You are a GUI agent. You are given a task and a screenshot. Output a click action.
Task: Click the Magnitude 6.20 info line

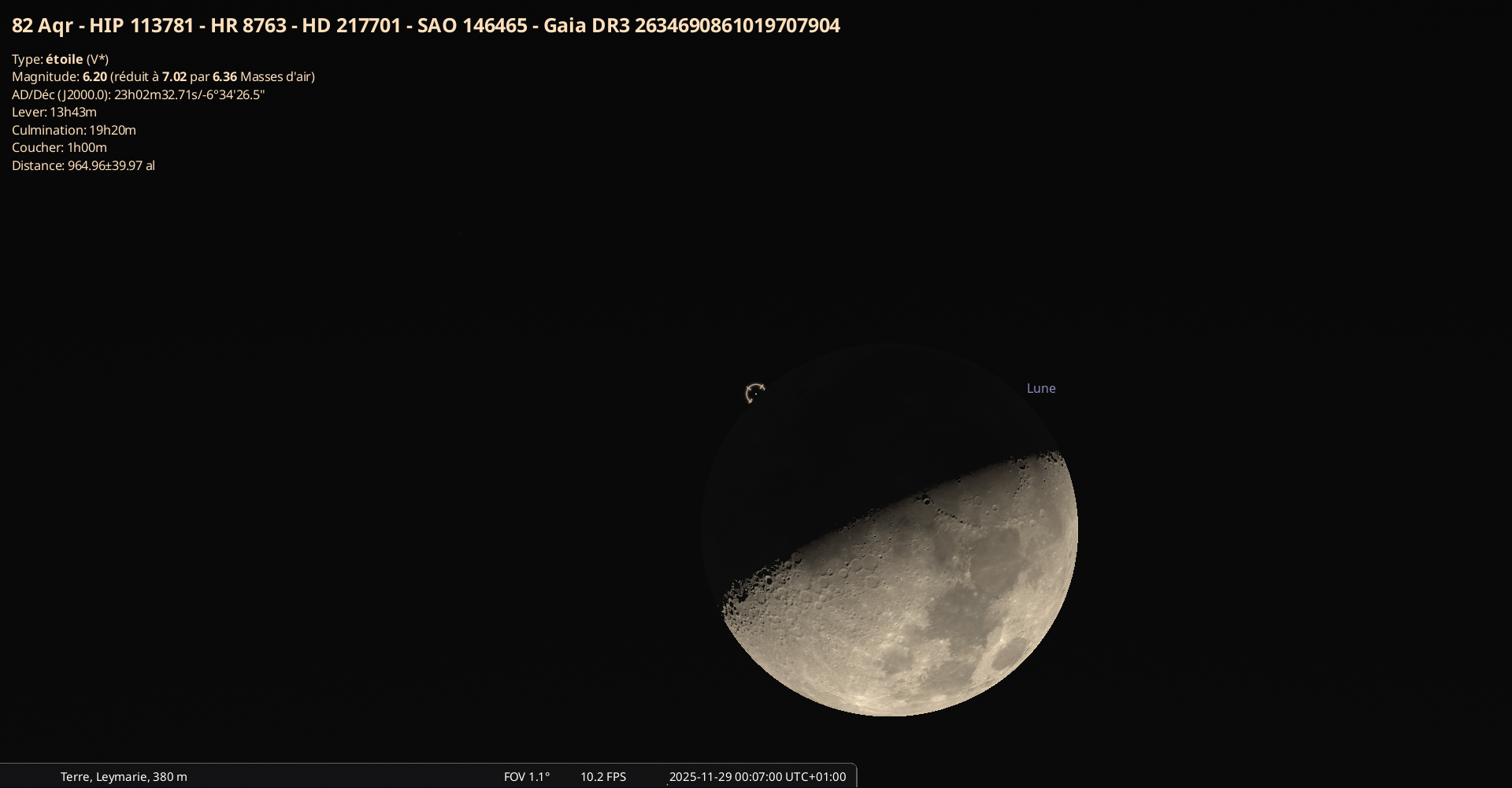point(163,76)
